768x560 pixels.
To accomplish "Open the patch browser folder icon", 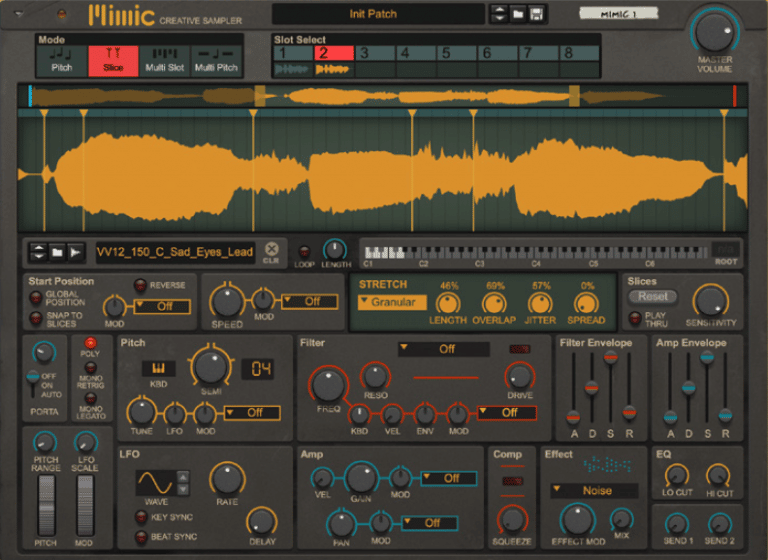I will [x=518, y=14].
